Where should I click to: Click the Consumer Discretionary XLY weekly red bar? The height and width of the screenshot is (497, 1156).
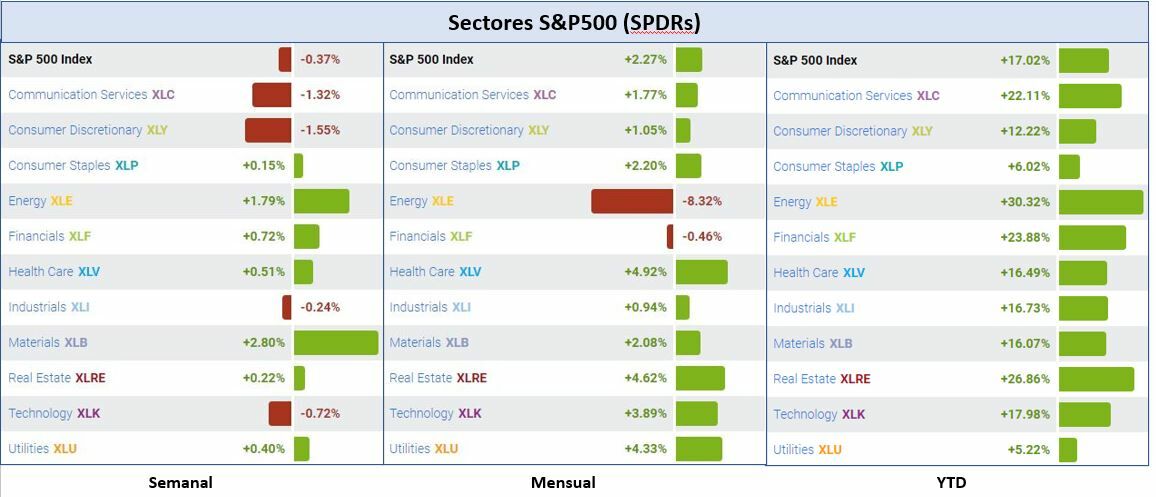[268, 130]
